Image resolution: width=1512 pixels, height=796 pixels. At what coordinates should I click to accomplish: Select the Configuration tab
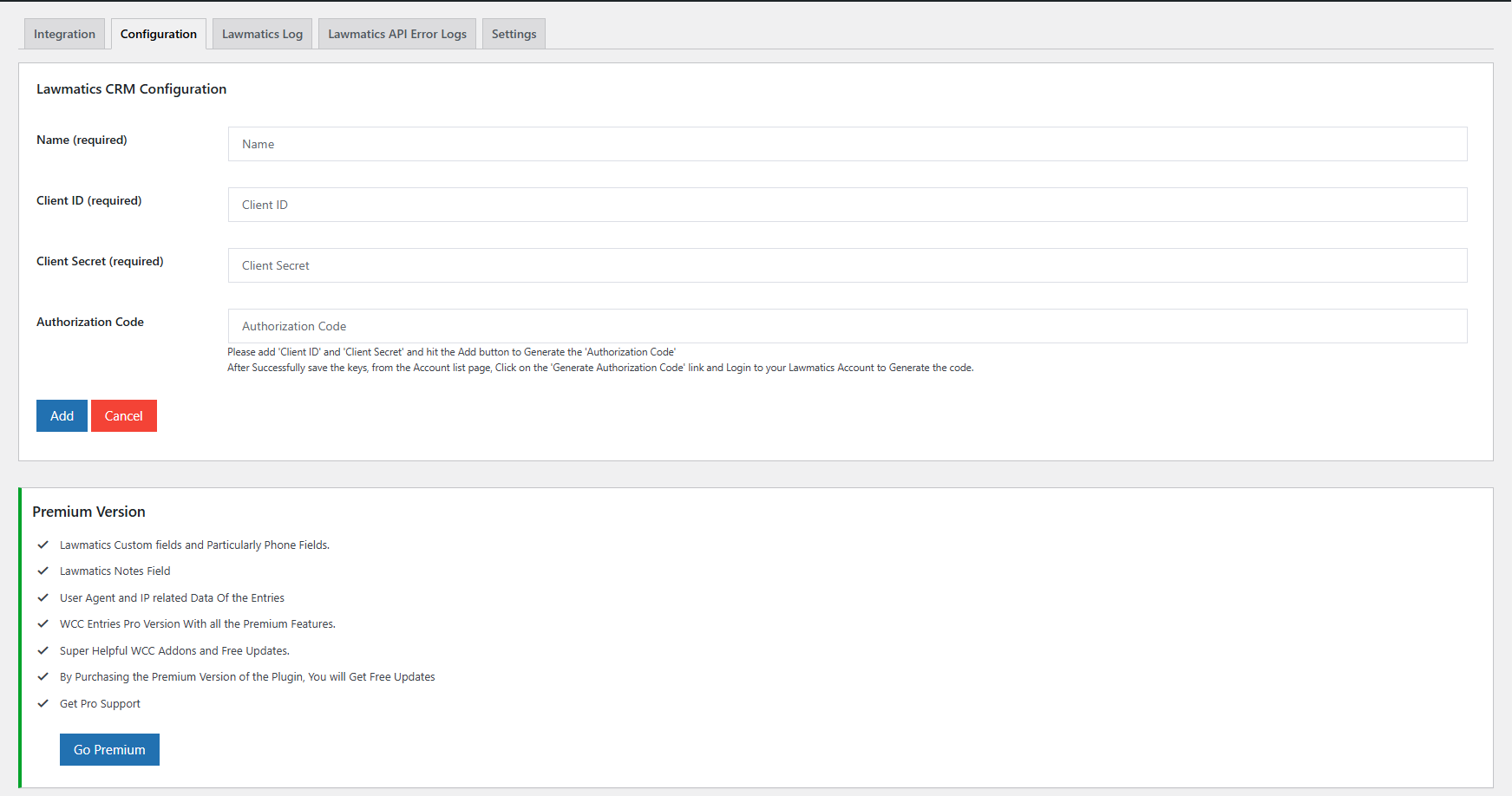coord(159,34)
